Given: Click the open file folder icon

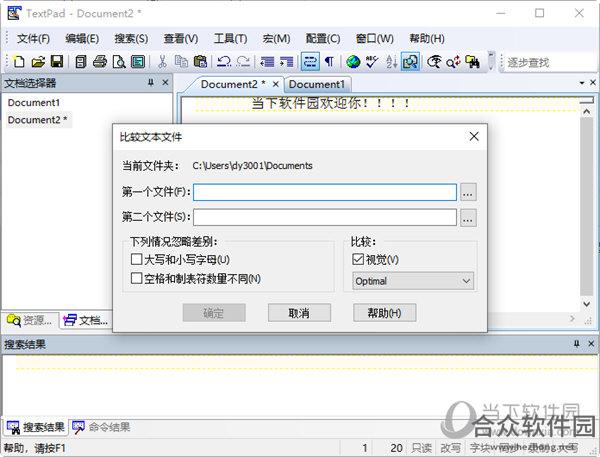Looking at the screenshot, I should coord(38,62).
